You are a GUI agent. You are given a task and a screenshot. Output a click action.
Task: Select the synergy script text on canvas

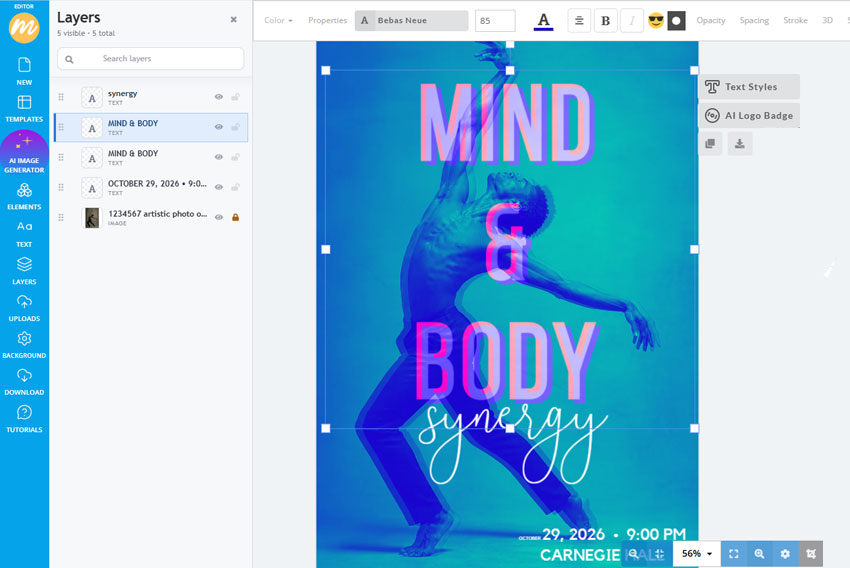pos(512,443)
